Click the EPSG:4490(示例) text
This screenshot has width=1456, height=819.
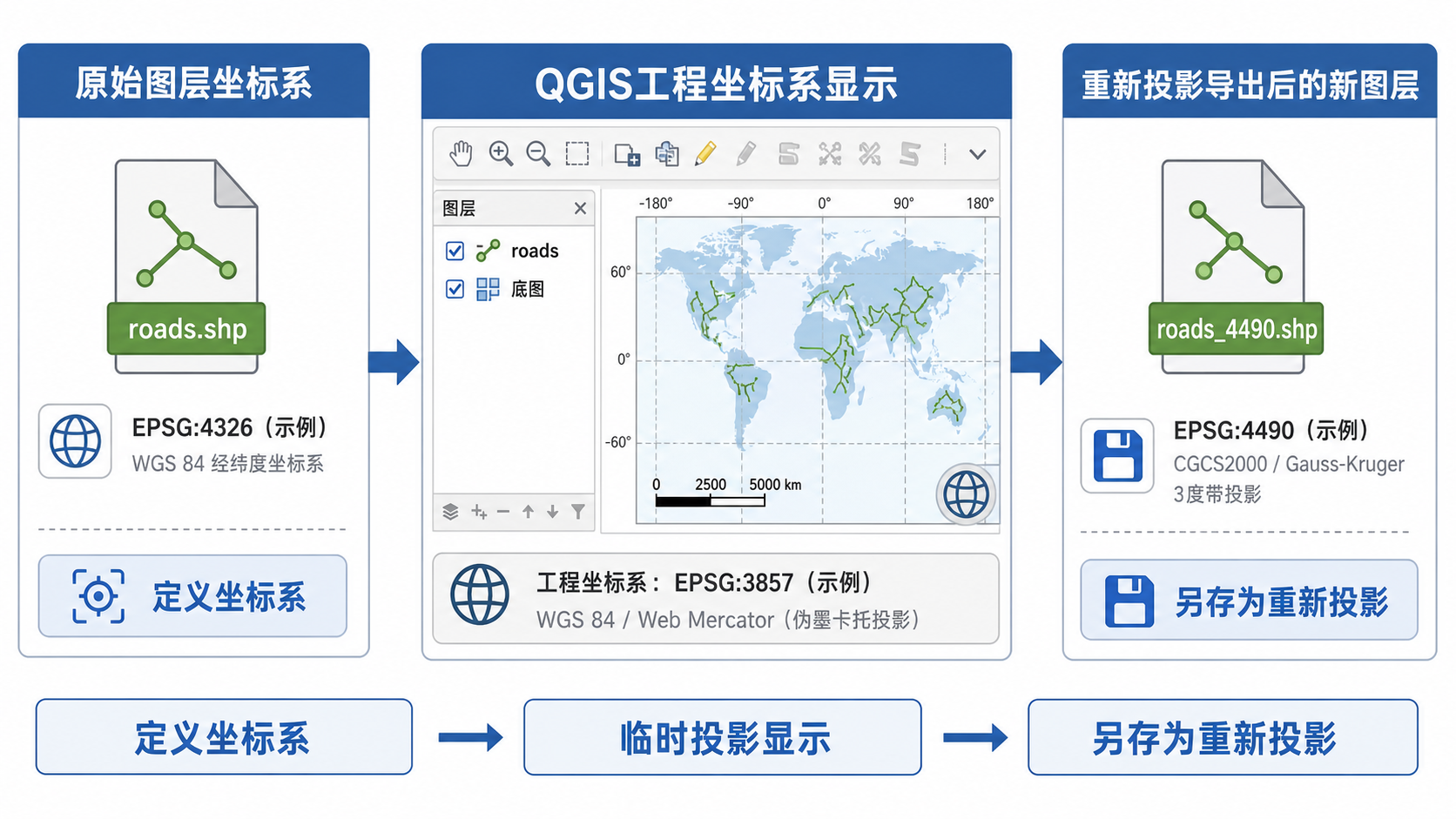click(x=1273, y=431)
